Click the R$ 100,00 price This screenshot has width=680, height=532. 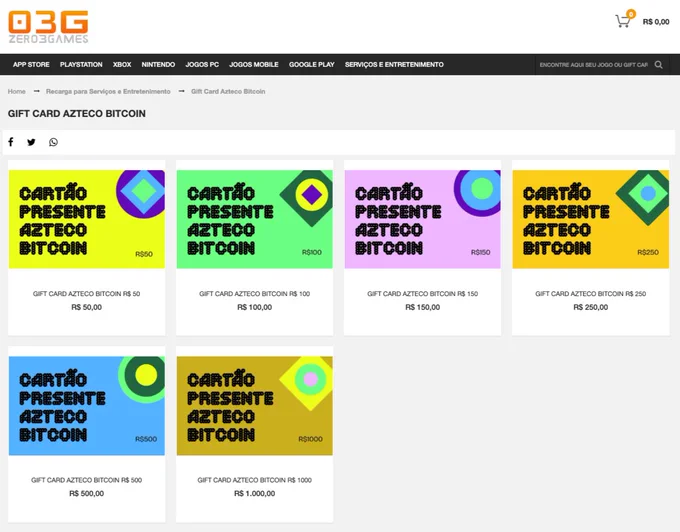click(255, 307)
